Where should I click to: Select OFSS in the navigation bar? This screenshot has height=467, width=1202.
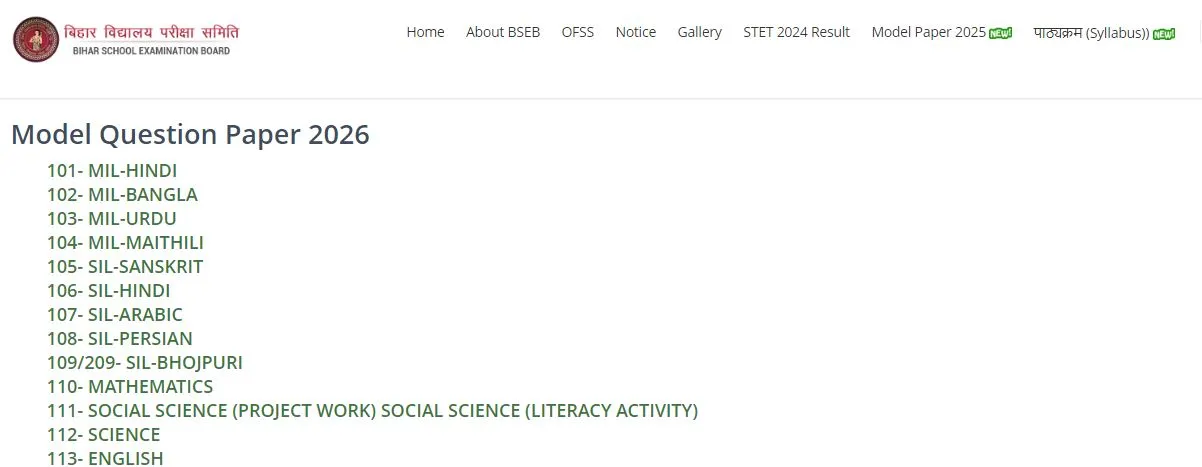coord(578,32)
